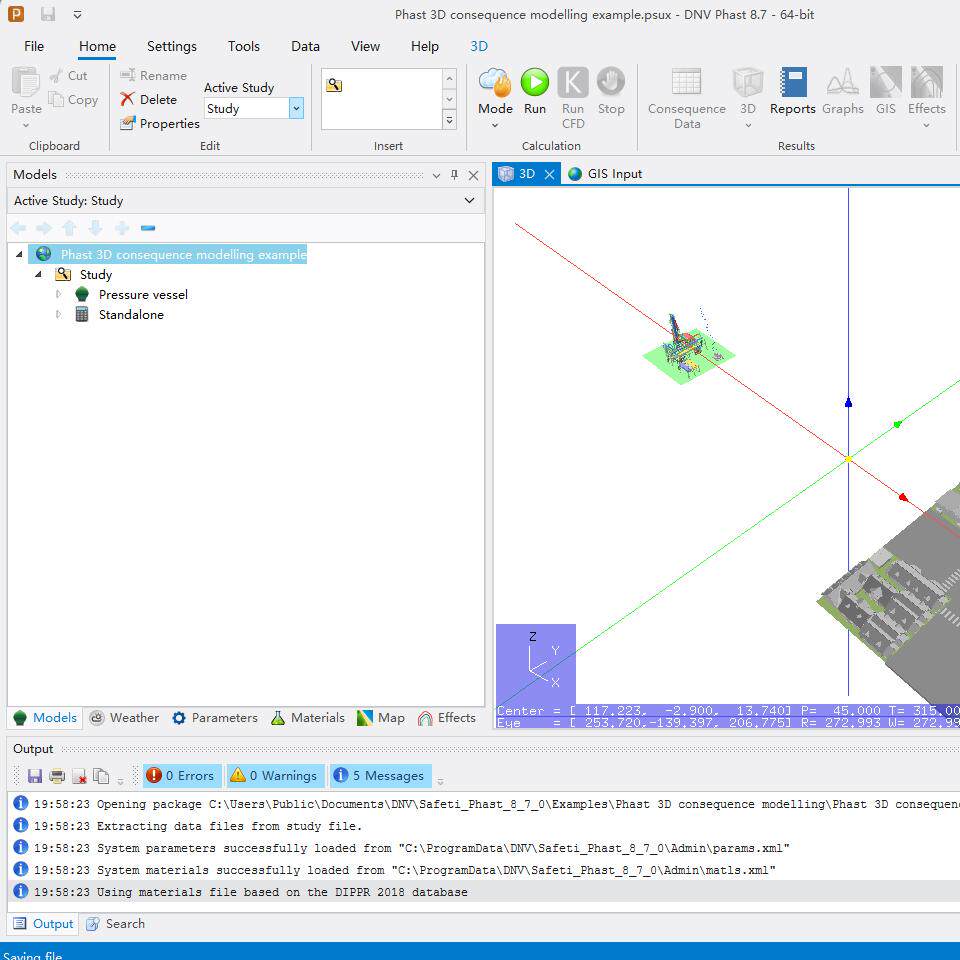The height and width of the screenshot is (960, 960).
Task: Click the move up arrow in Models toolbar
Action: click(69, 228)
